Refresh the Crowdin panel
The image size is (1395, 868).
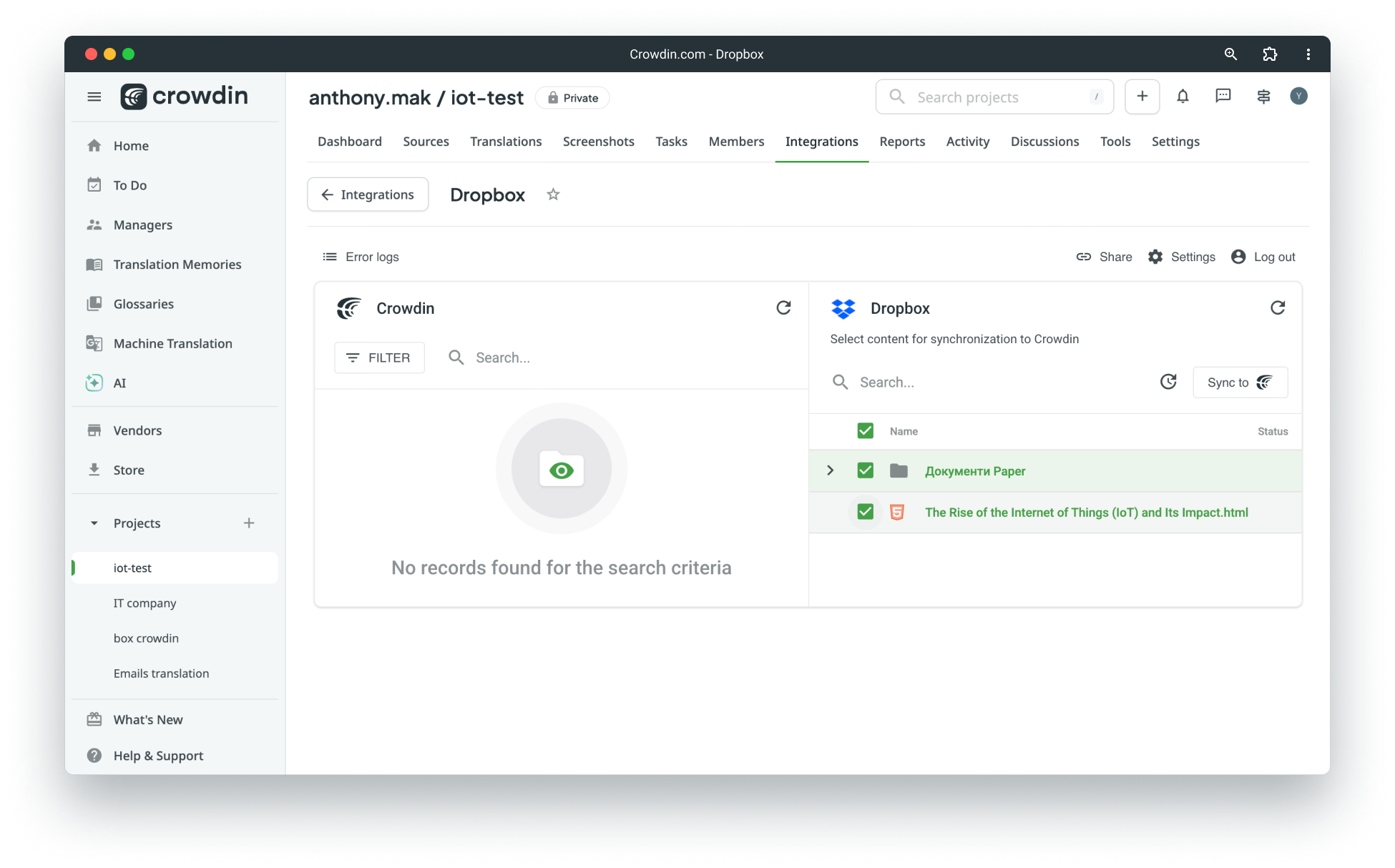click(783, 307)
